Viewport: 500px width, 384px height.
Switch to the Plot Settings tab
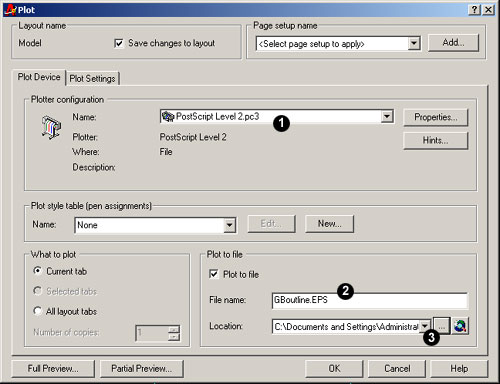(x=92, y=79)
